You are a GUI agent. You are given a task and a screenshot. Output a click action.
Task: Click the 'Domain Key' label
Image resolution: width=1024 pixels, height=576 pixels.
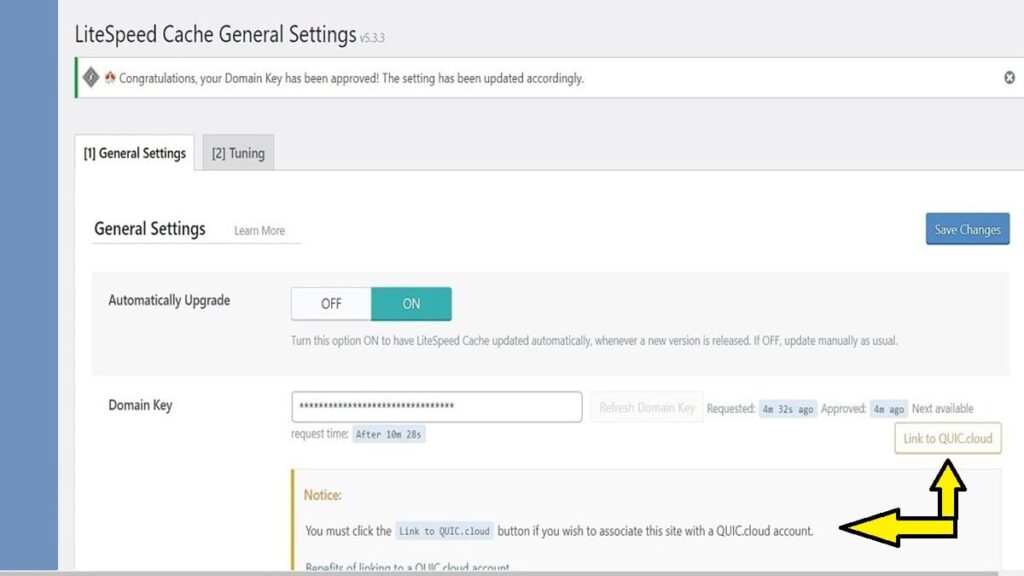pos(140,405)
